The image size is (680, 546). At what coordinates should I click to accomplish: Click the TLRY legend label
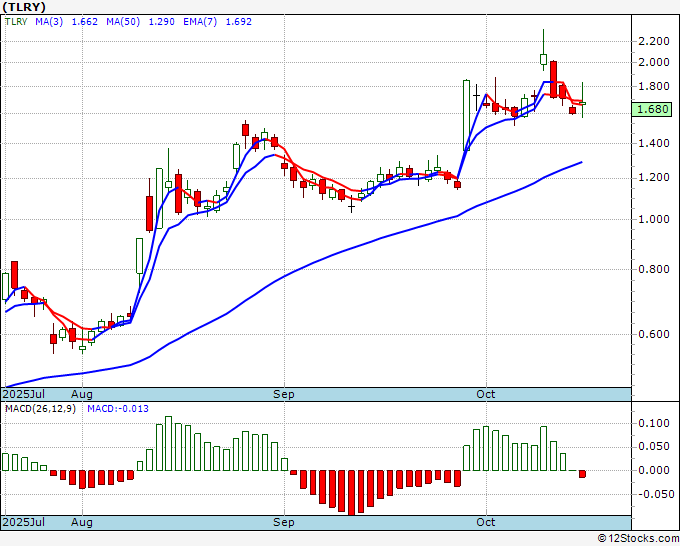(16, 22)
